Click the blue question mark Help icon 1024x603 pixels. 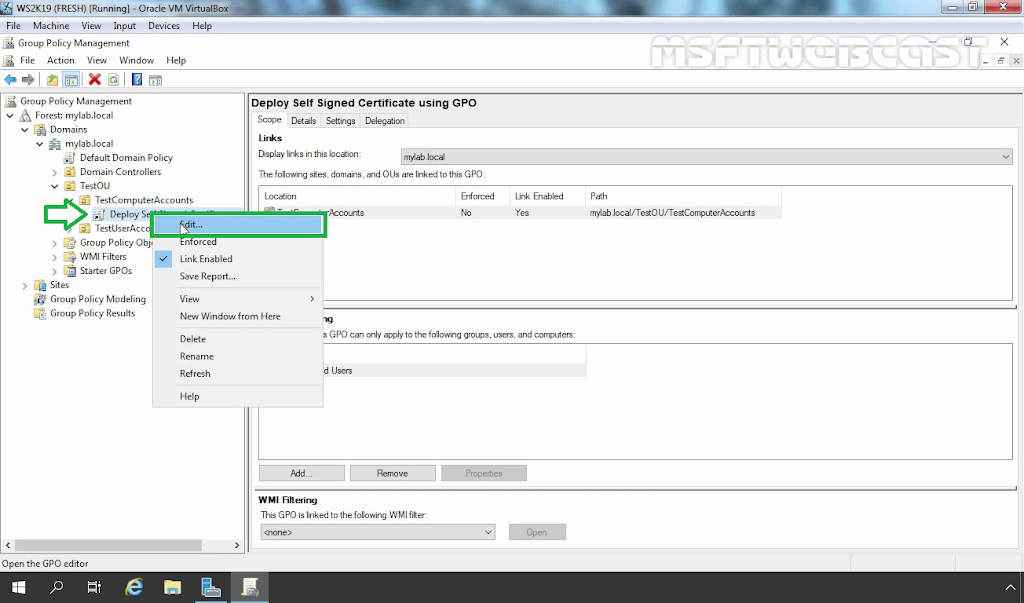click(136, 80)
